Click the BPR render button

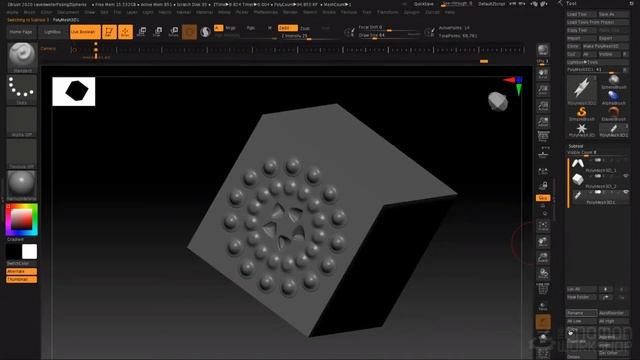pyautogui.click(x=543, y=51)
